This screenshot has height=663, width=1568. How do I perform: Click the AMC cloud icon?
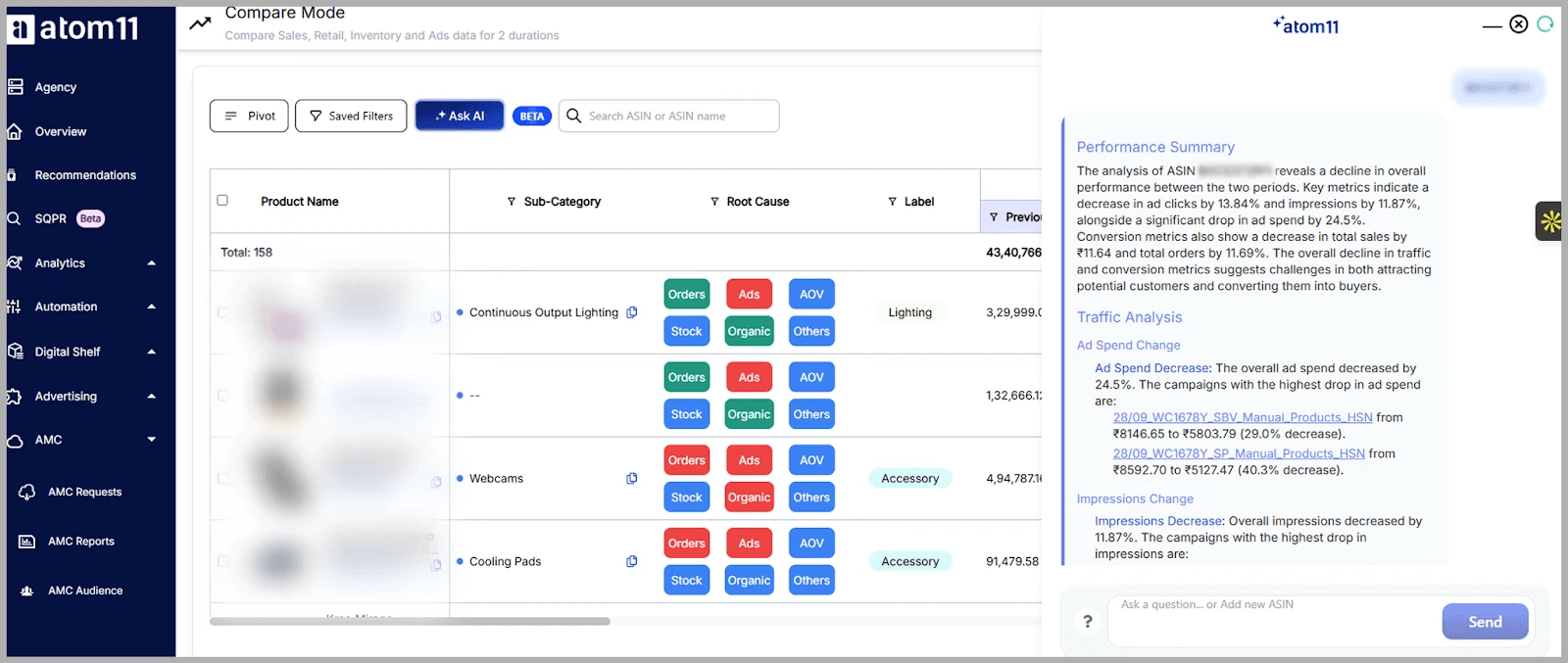click(15, 441)
